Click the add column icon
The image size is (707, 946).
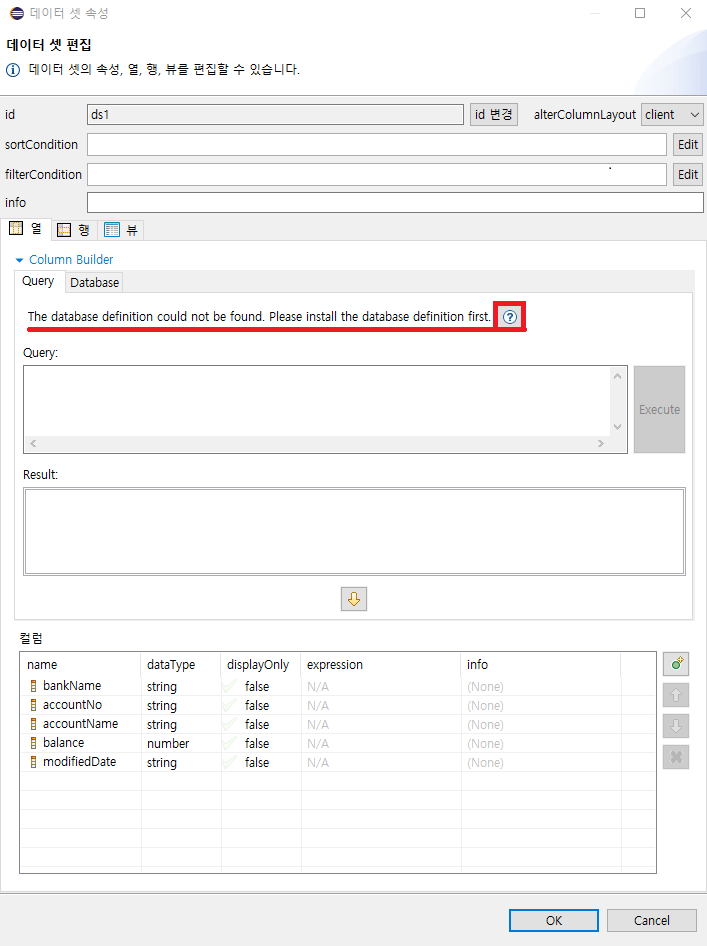pyautogui.click(x=676, y=663)
